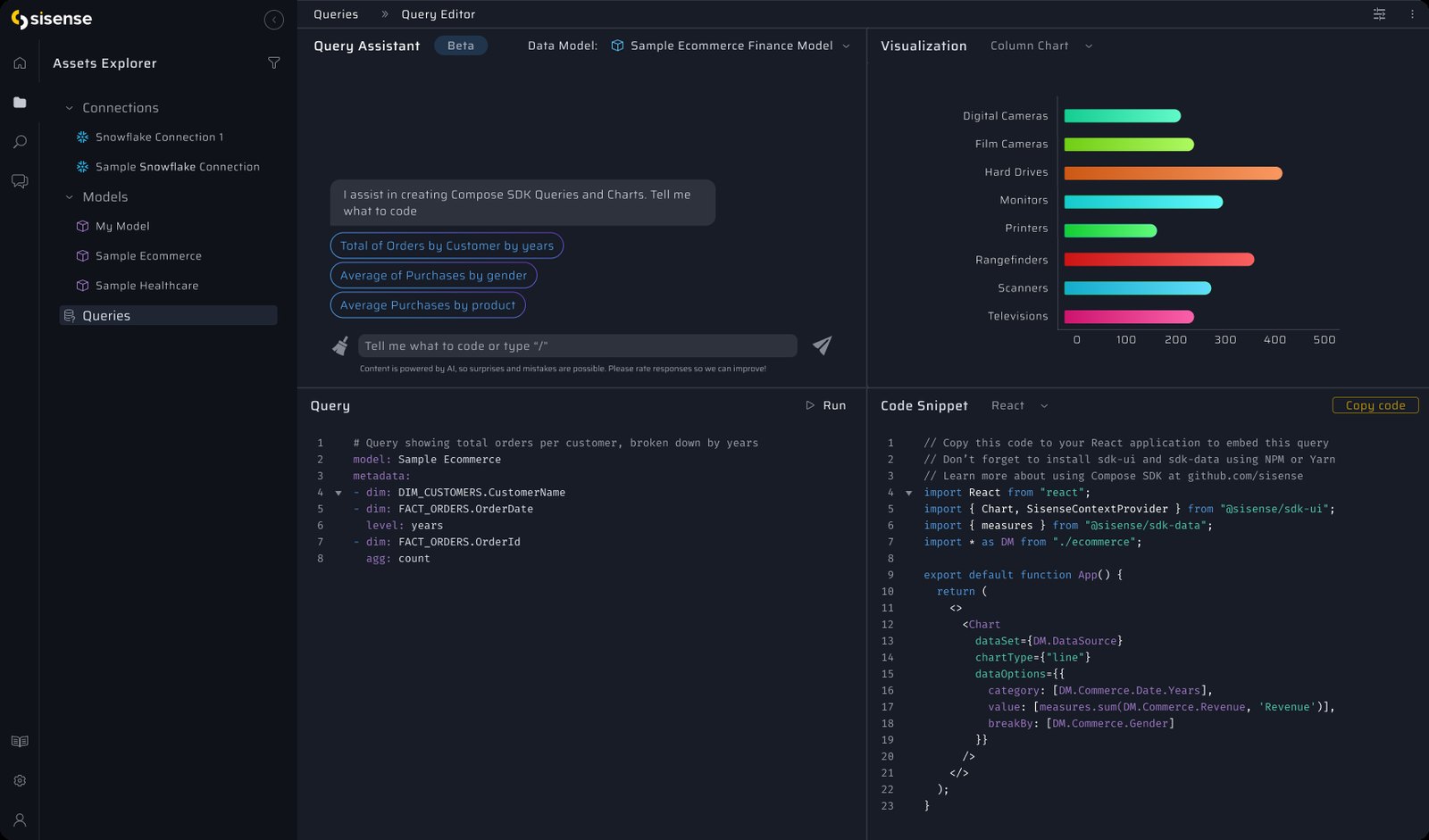Image resolution: width=1429 pixels, height=840 pixels.
Task: Click the Query Editor breadcrumb
Action: tap(439, 14)
